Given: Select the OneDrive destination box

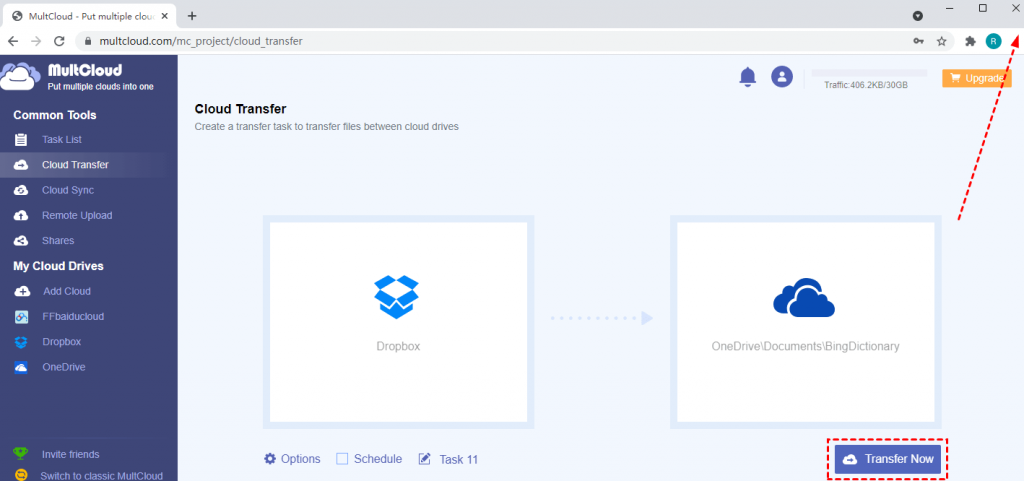Looking at the screenshot, I should 806,322.
